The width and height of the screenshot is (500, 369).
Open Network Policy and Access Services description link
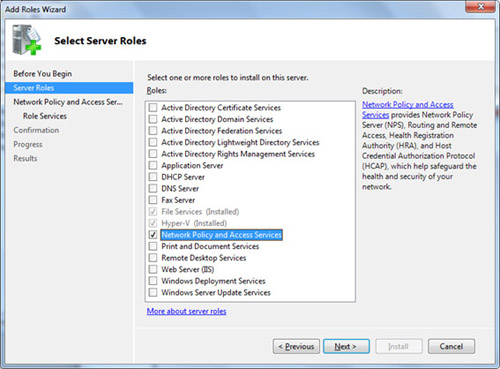click(408, 105)
